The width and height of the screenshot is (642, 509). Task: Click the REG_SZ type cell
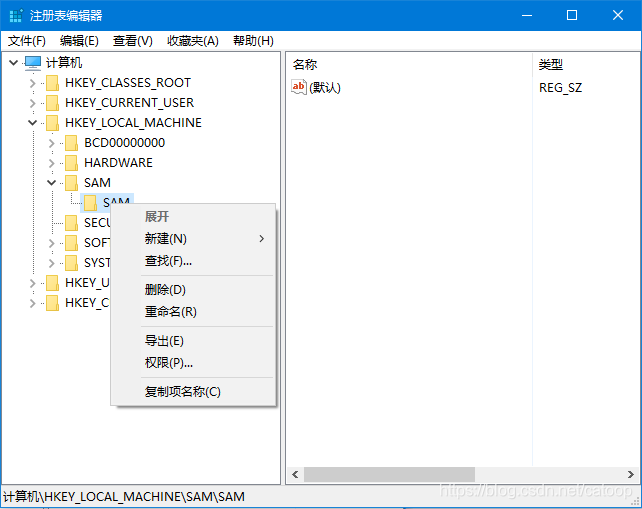pos(560,88)
